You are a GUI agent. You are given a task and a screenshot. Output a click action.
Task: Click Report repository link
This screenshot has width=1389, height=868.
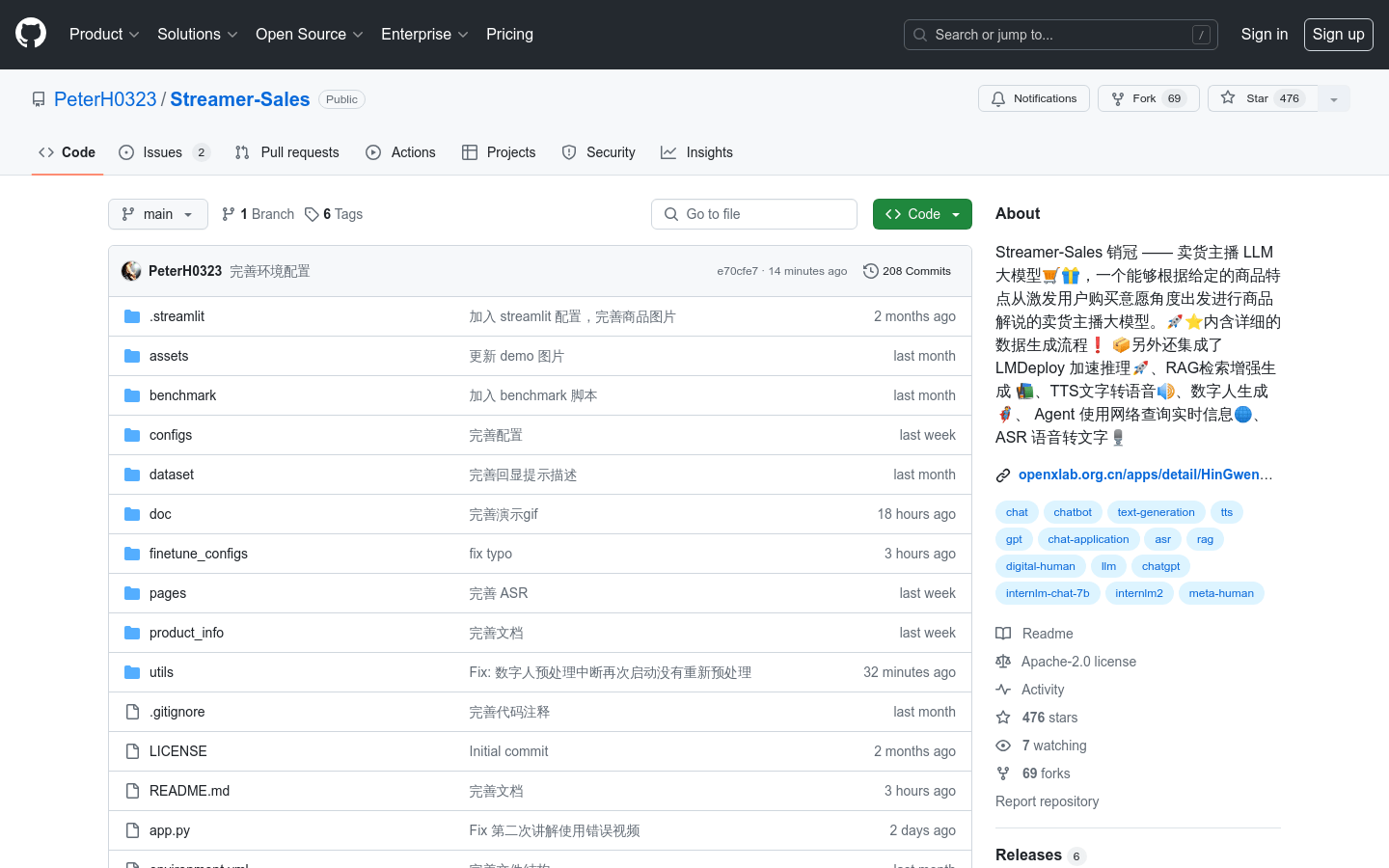[x=1047, y=801]
